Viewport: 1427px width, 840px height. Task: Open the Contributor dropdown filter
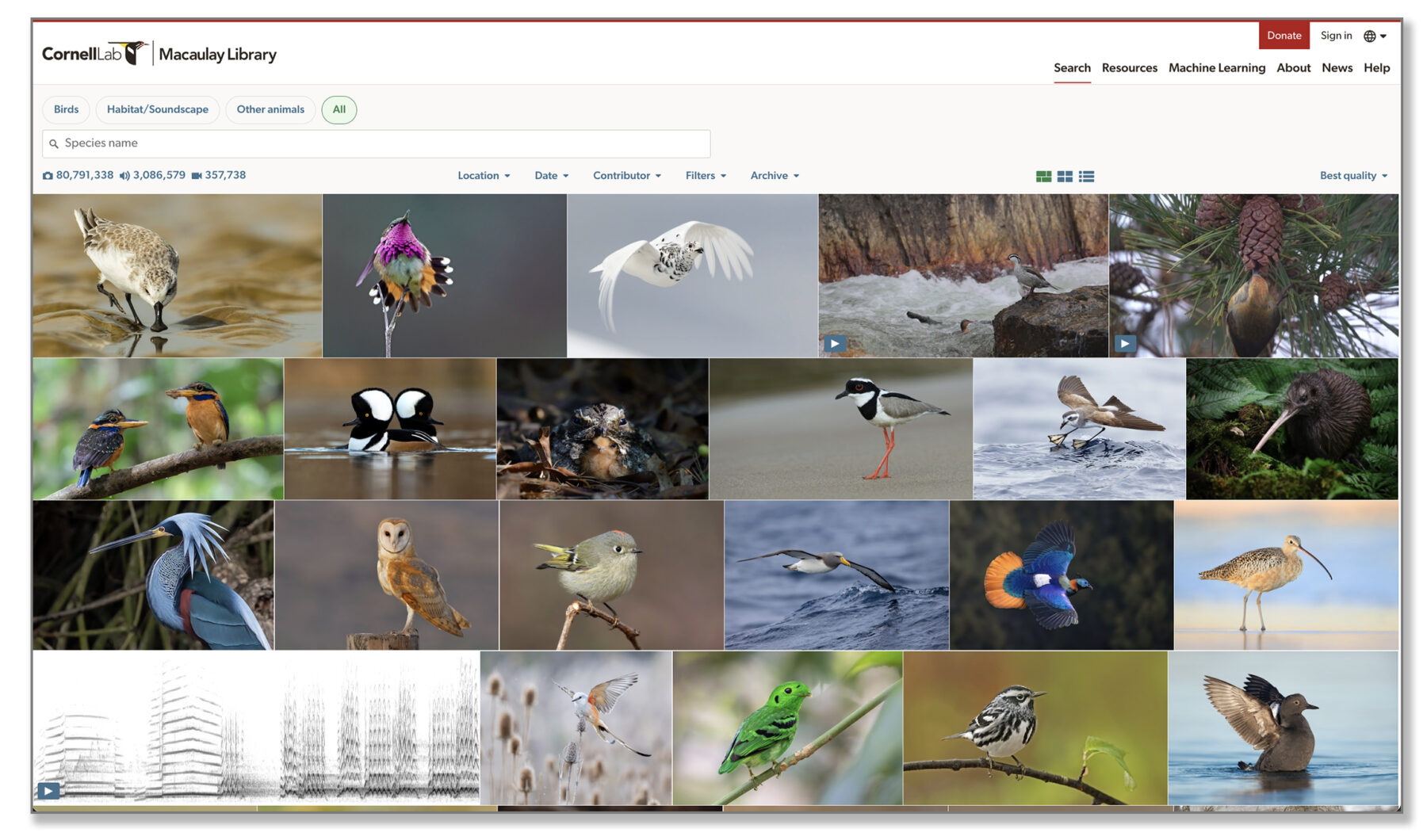click(x=626, y=176)
